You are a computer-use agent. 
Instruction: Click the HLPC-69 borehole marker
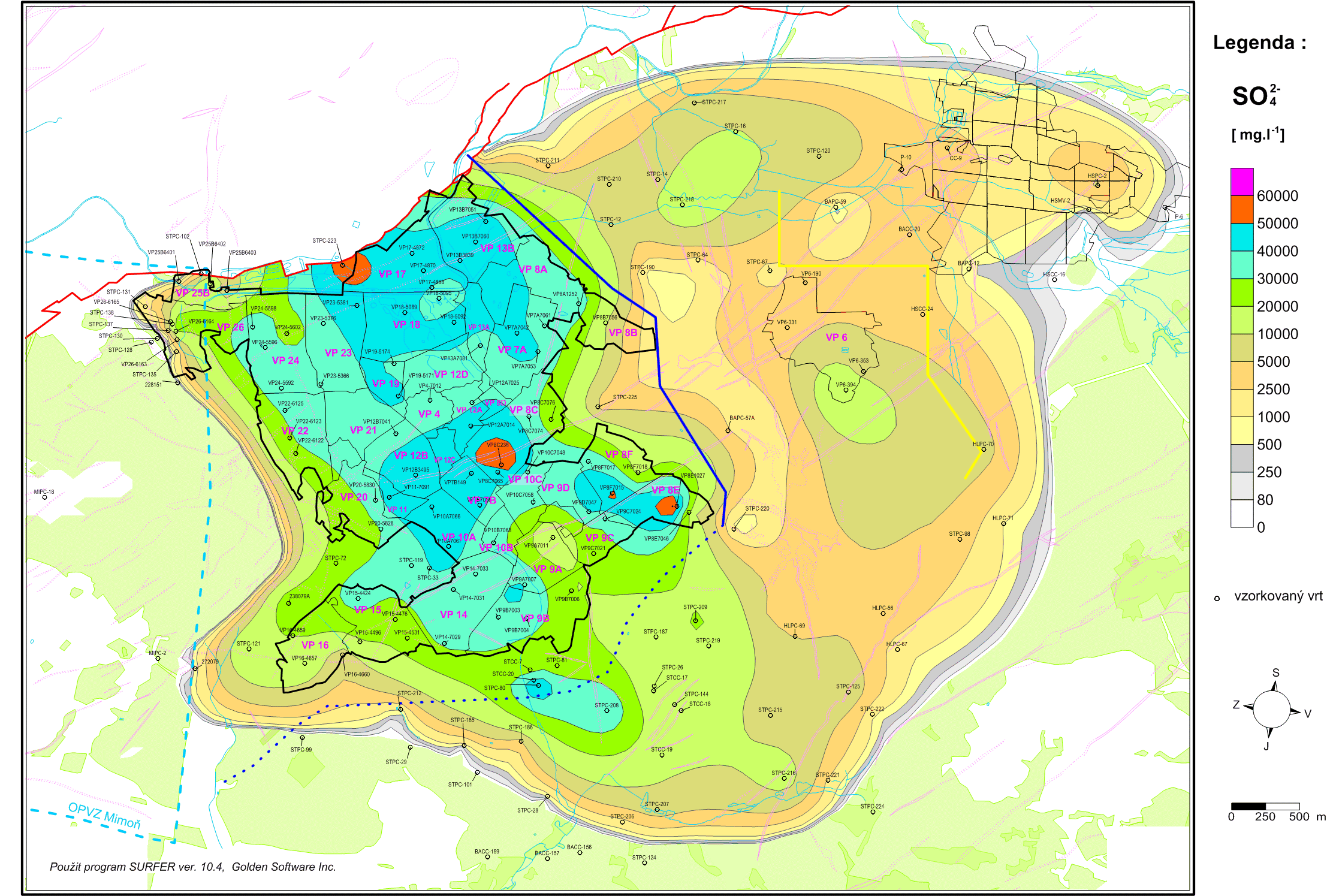[x=795, y=636]
